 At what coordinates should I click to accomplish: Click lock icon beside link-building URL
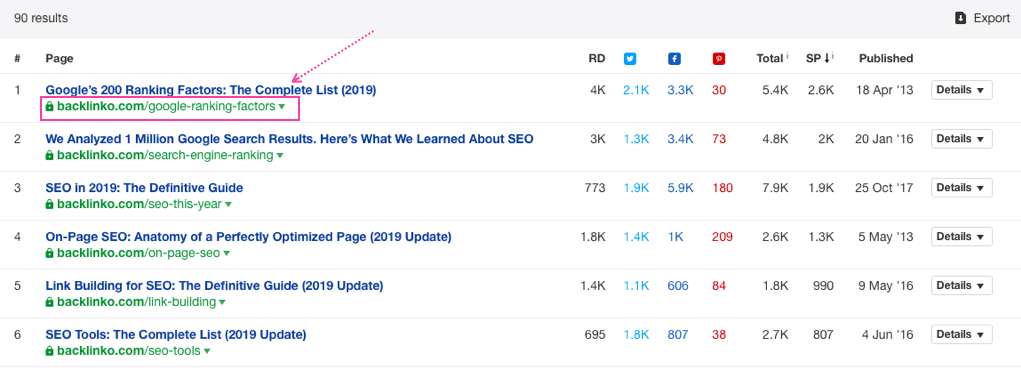click(x=49, y=302)
